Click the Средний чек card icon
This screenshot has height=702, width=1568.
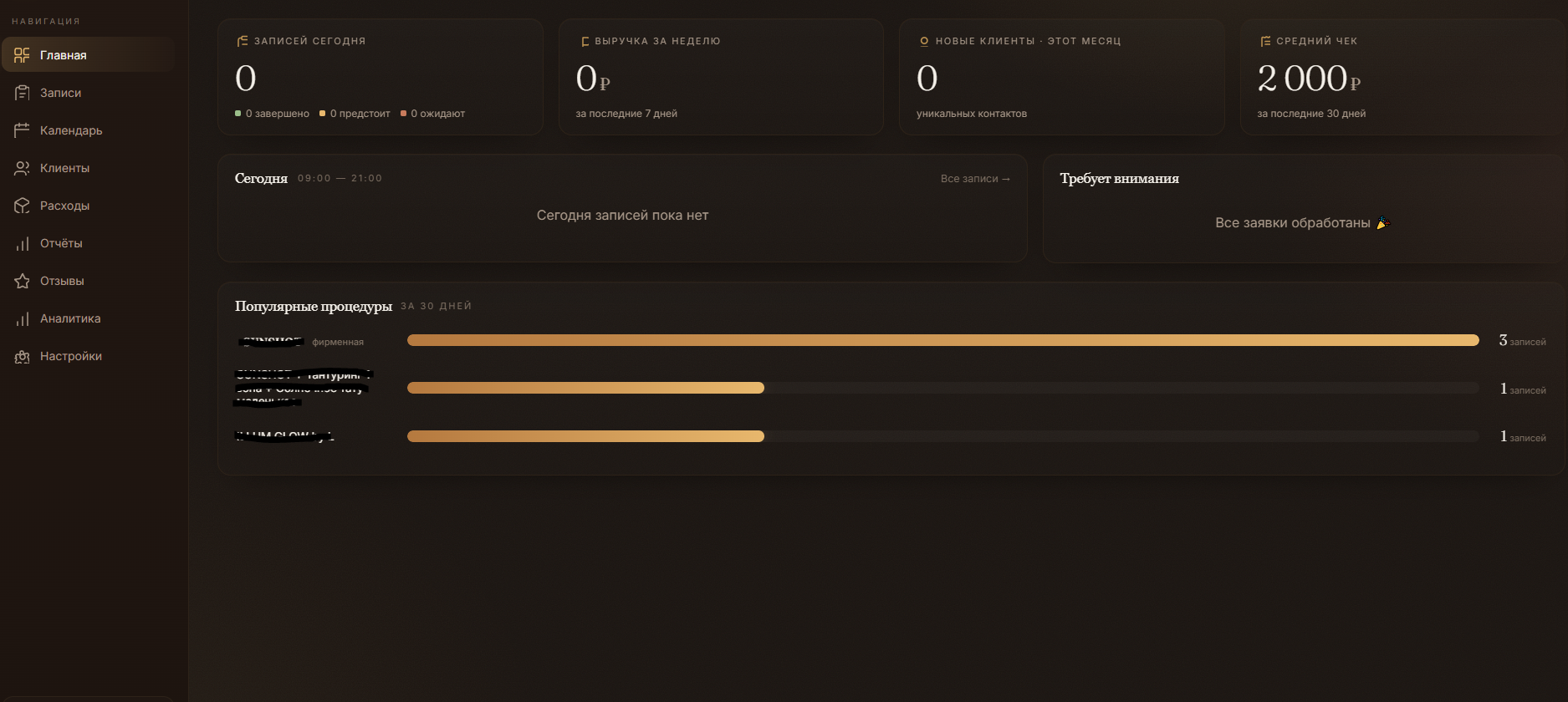[x=1265, y=41]
